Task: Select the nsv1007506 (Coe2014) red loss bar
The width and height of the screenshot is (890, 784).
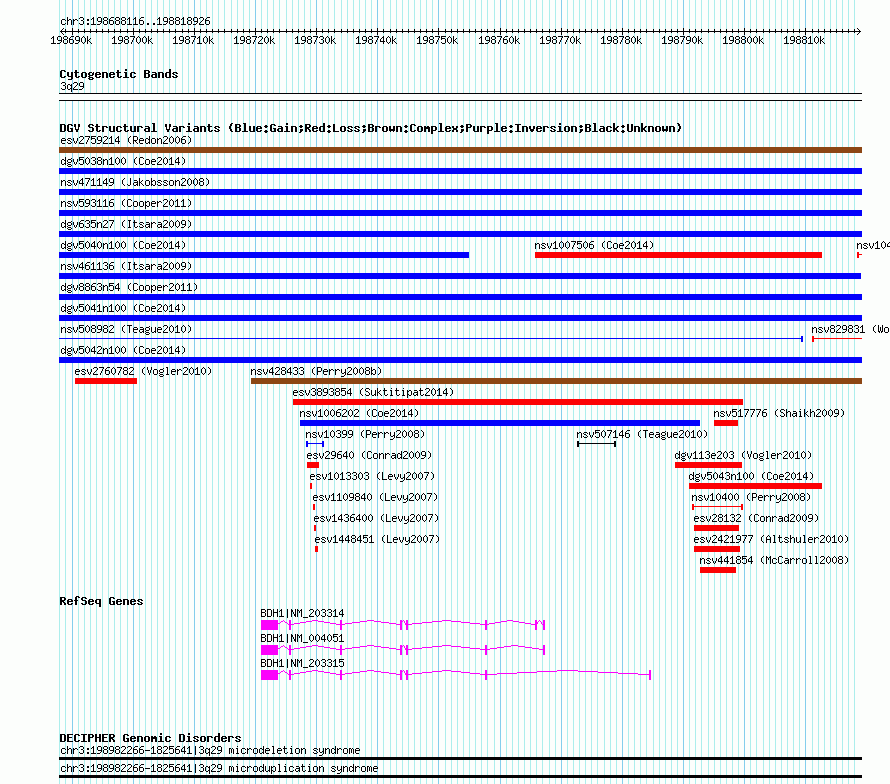Action: pos(678,255)
